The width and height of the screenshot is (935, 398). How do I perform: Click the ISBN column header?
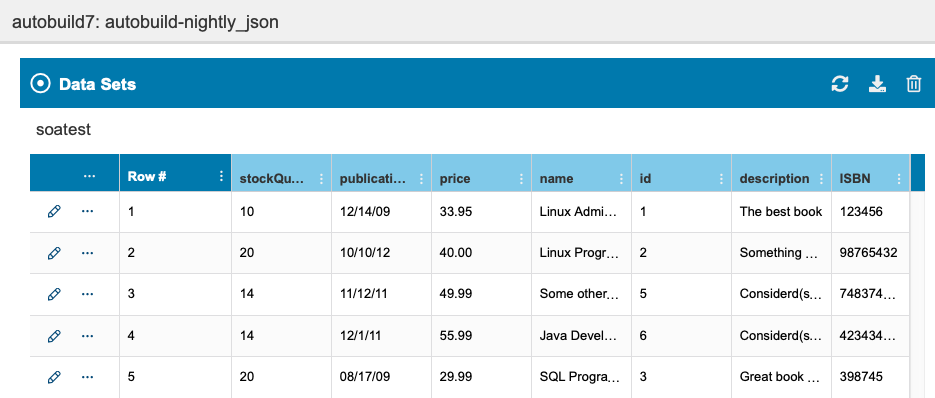click(854, 178)
